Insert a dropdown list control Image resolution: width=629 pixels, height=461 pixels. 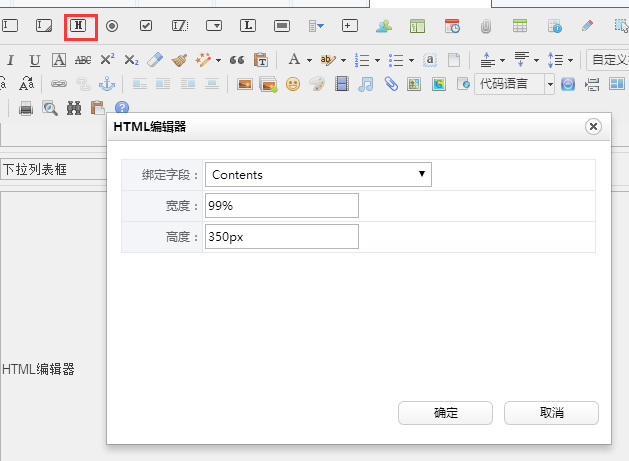click(x=214, y=26)
